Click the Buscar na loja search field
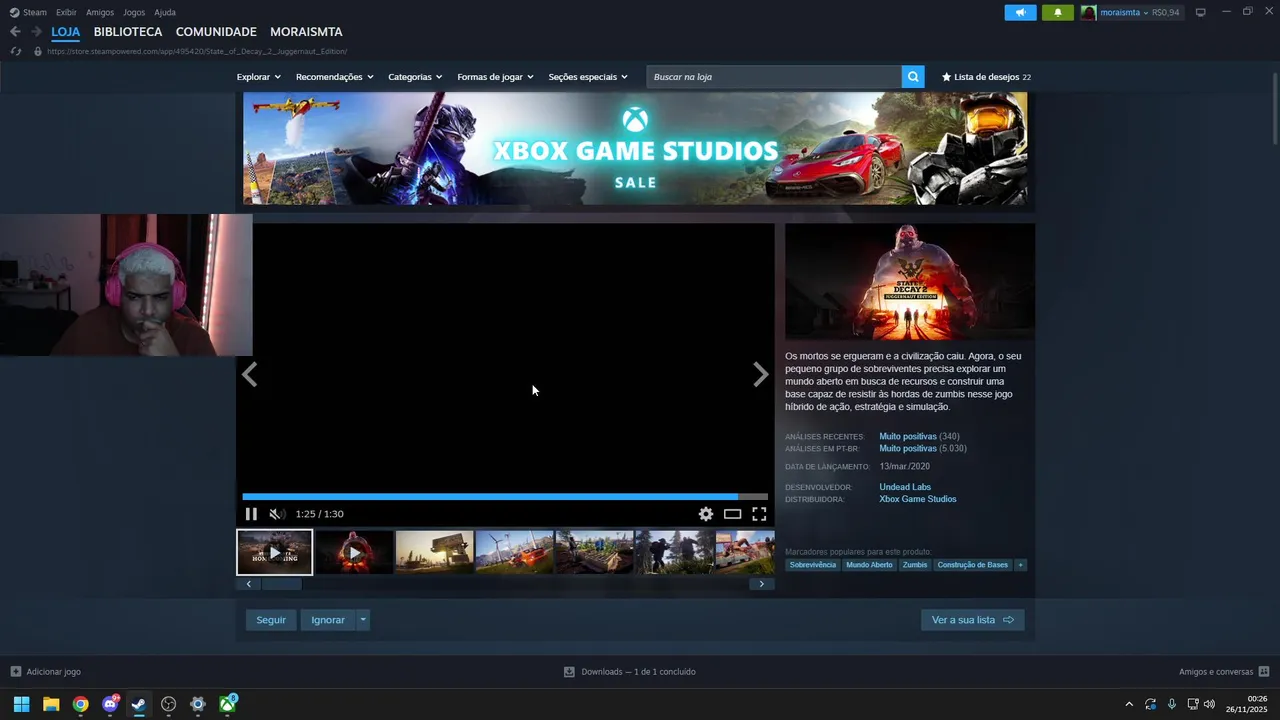 (x=774, y=77)
